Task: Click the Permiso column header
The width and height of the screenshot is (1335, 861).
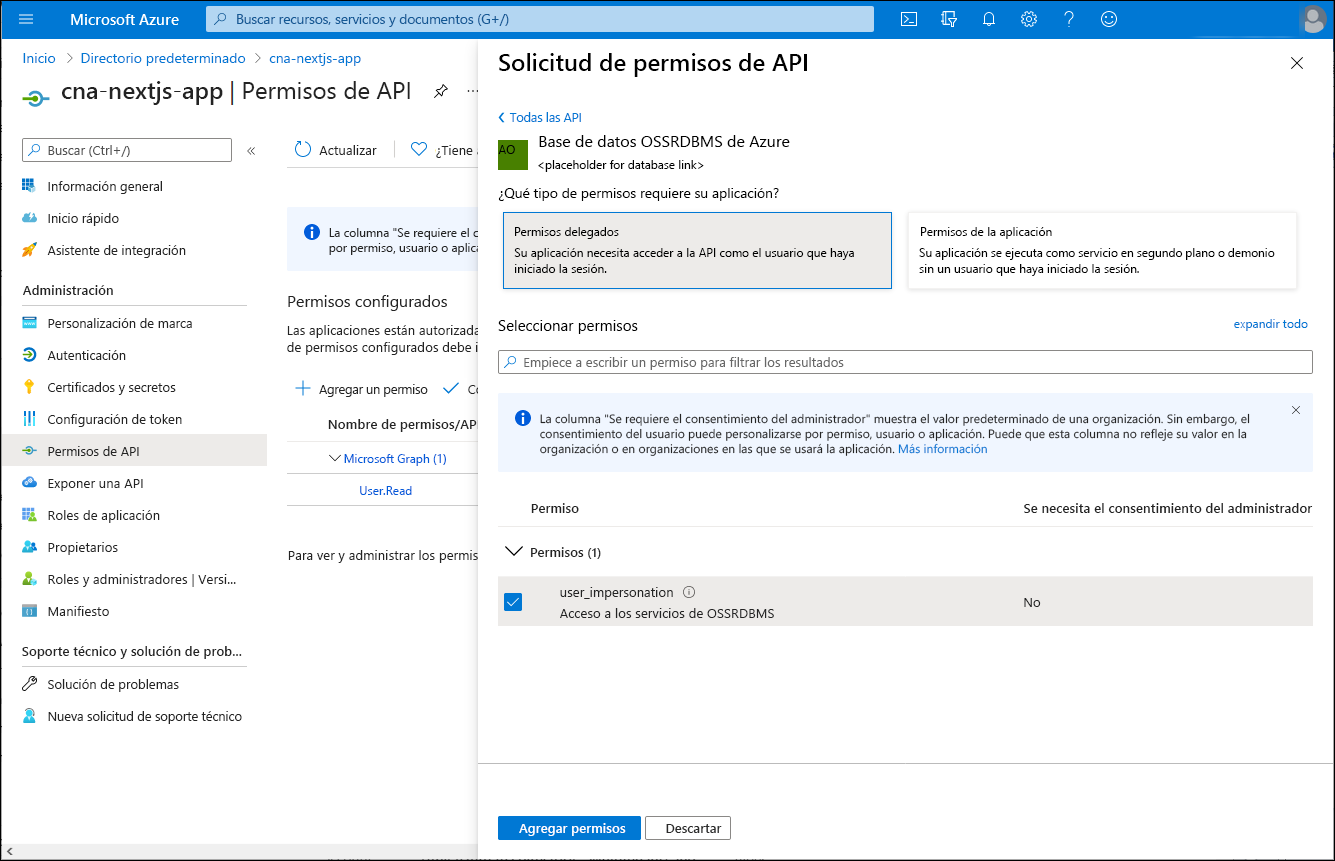Action: 555,508
